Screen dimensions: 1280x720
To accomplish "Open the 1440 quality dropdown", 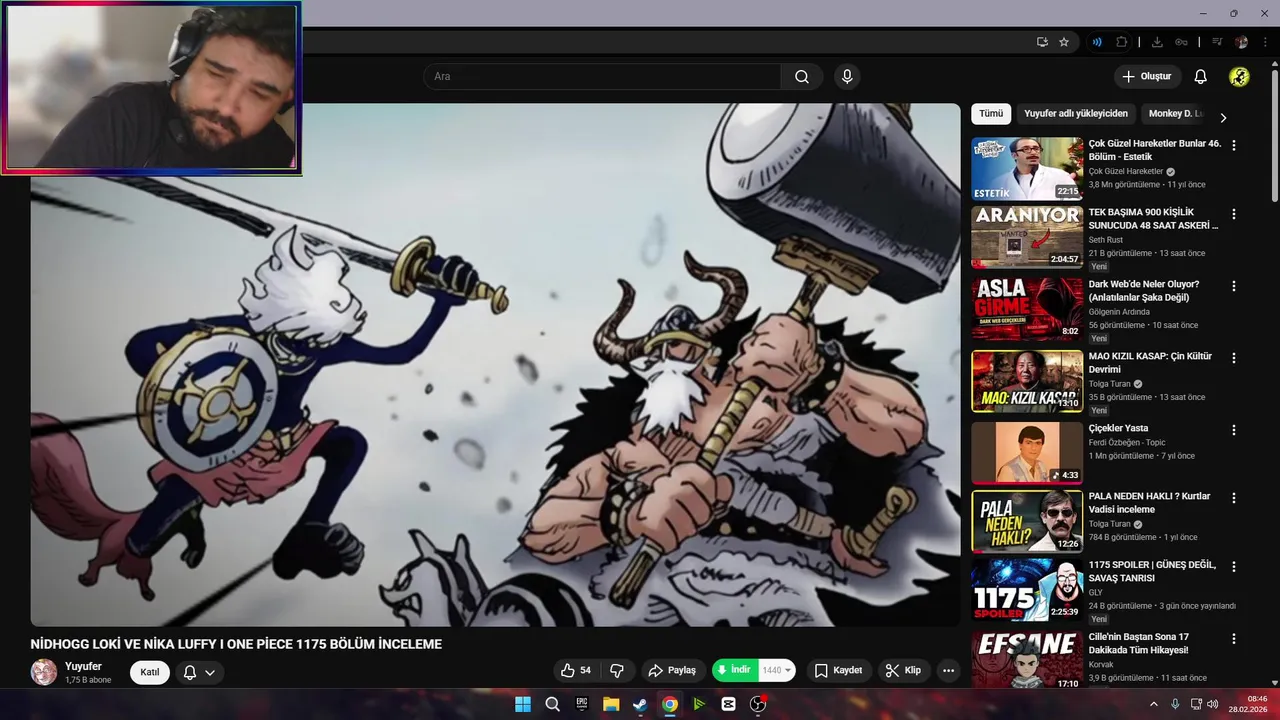I will (777, 670).
